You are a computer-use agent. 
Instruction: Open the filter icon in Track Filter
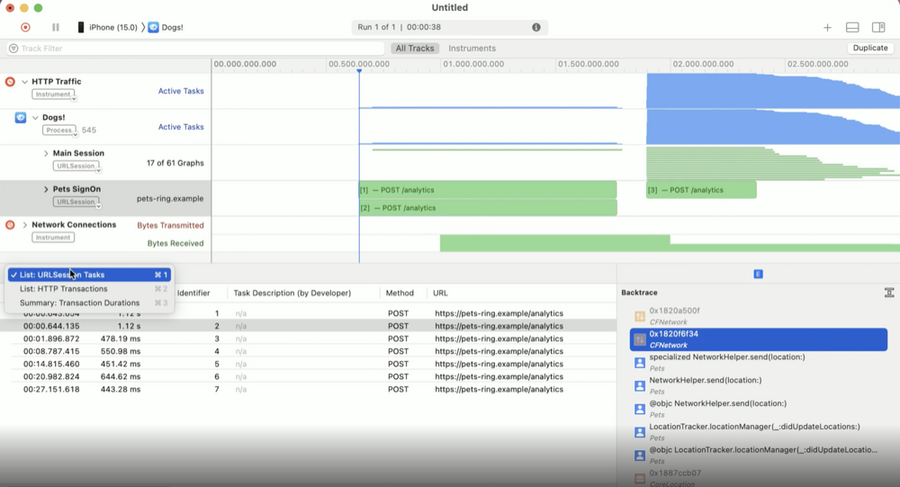tap(14, 48)
